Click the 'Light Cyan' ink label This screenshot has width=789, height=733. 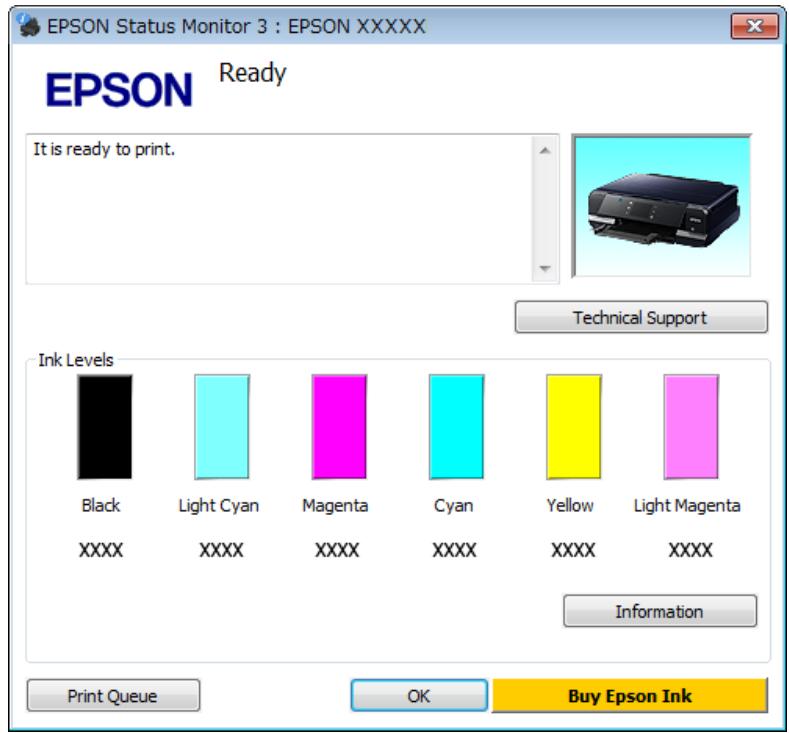click(219, 506)
